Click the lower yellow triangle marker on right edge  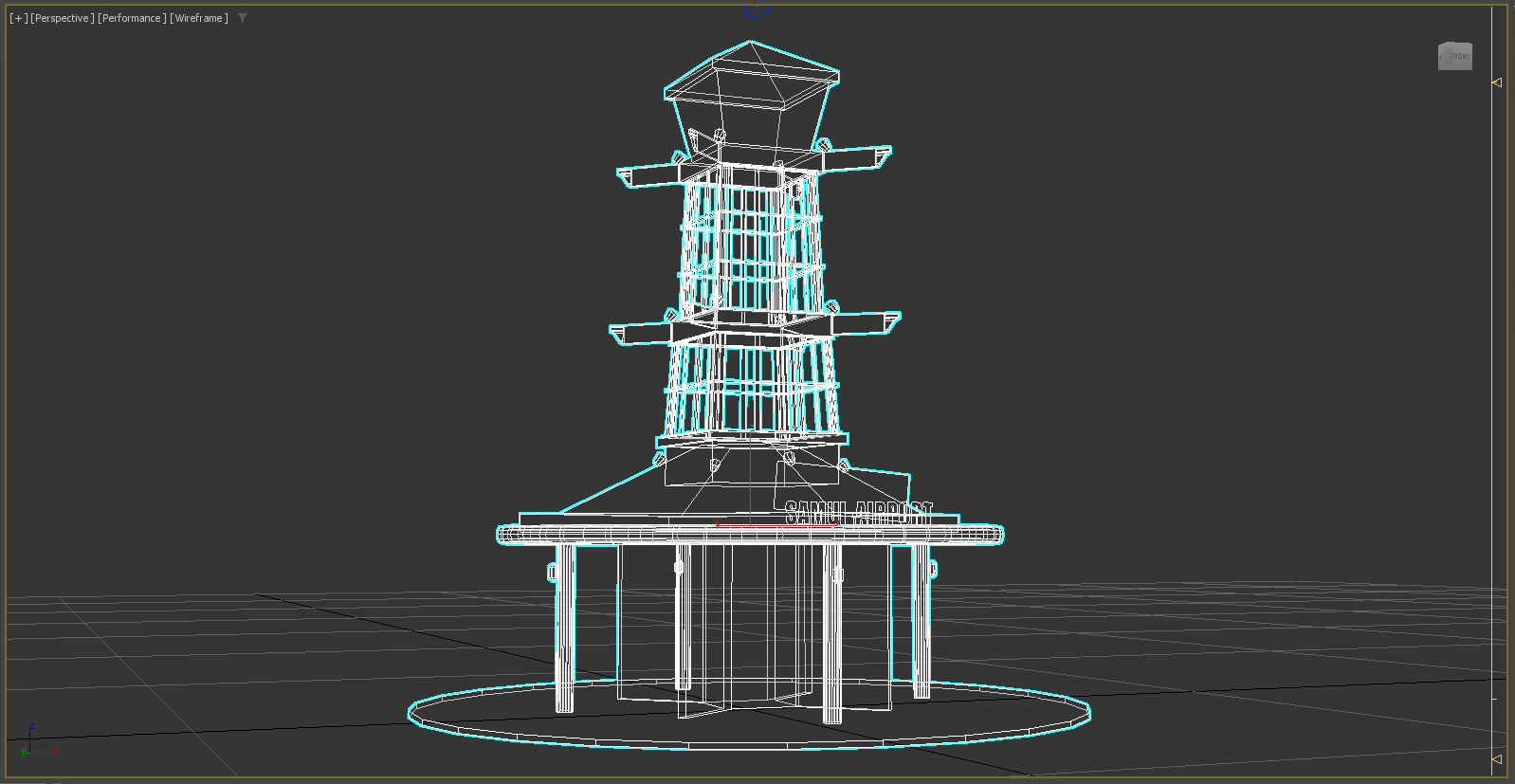tap(1497, 758)
